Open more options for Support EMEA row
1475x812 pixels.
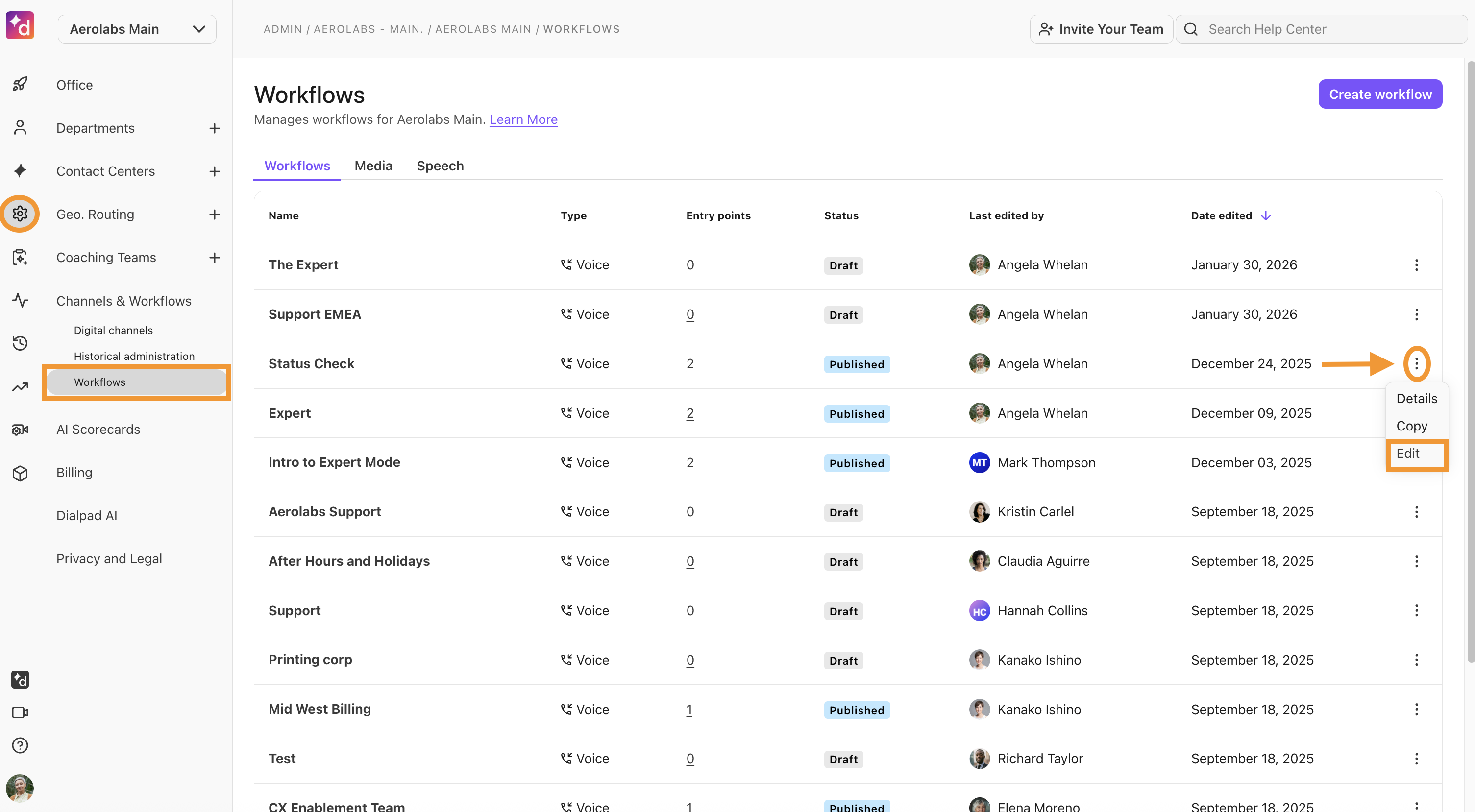(1416, 314)
